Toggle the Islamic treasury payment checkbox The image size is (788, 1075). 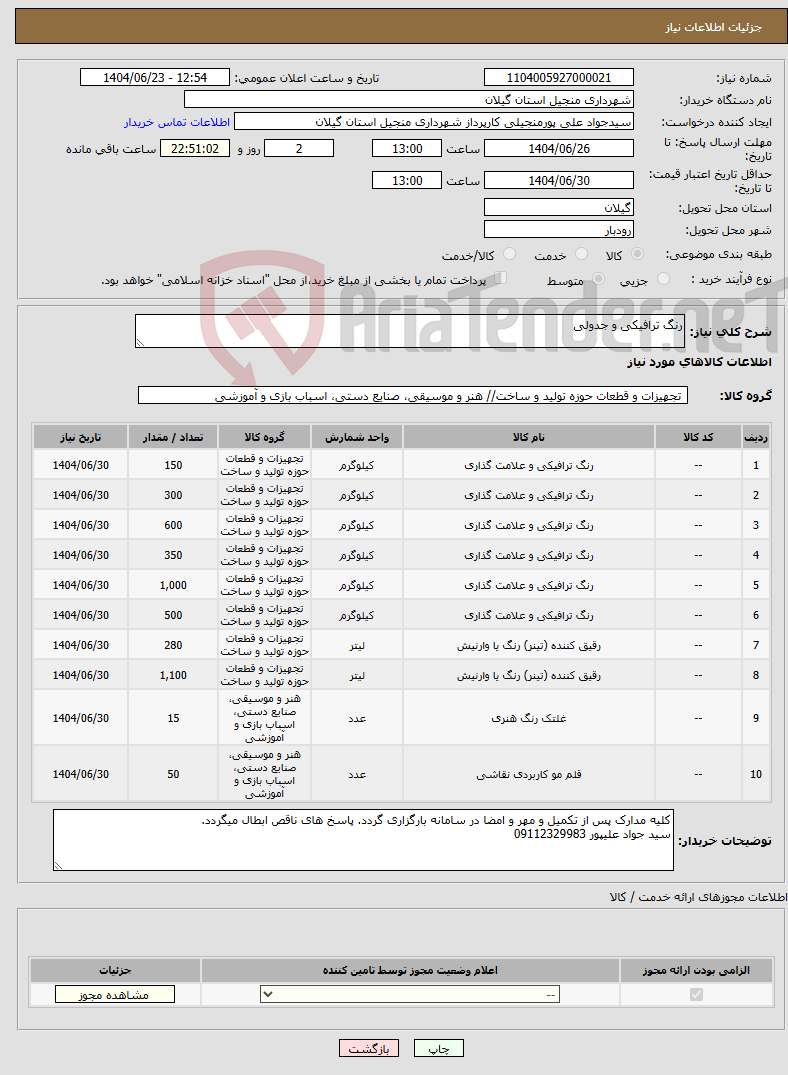[501, 278]
